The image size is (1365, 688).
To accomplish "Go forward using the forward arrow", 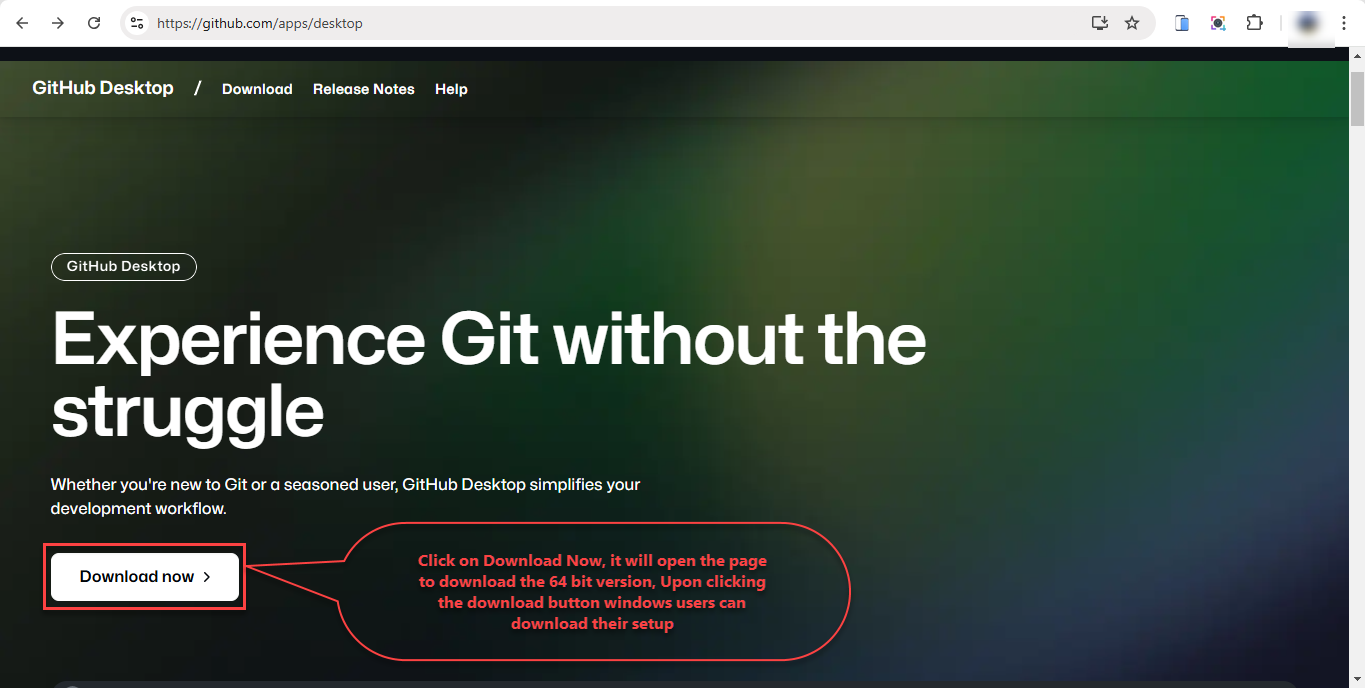I will [57, 22].
